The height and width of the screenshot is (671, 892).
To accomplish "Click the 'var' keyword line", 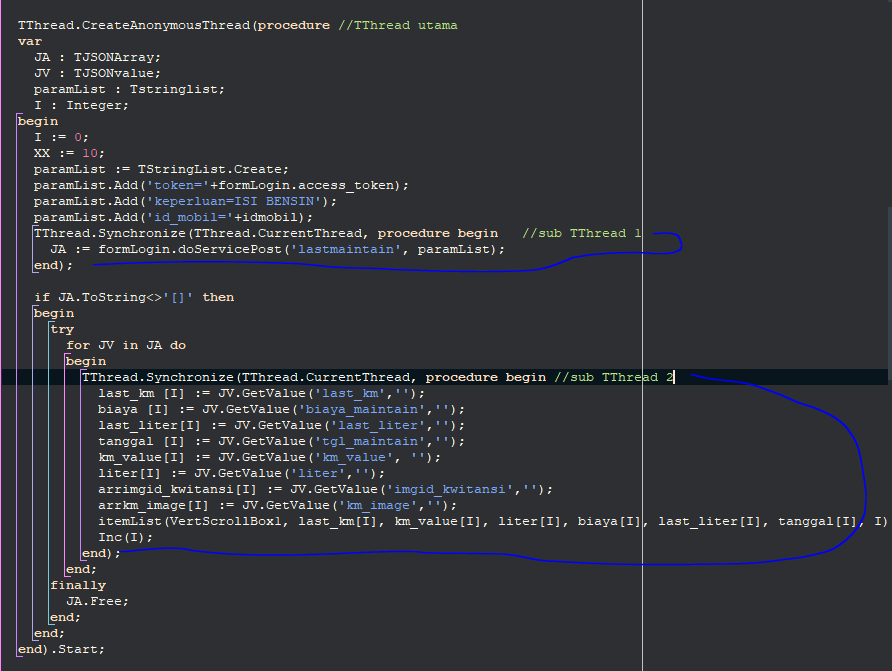I will (x=30, y=42).
